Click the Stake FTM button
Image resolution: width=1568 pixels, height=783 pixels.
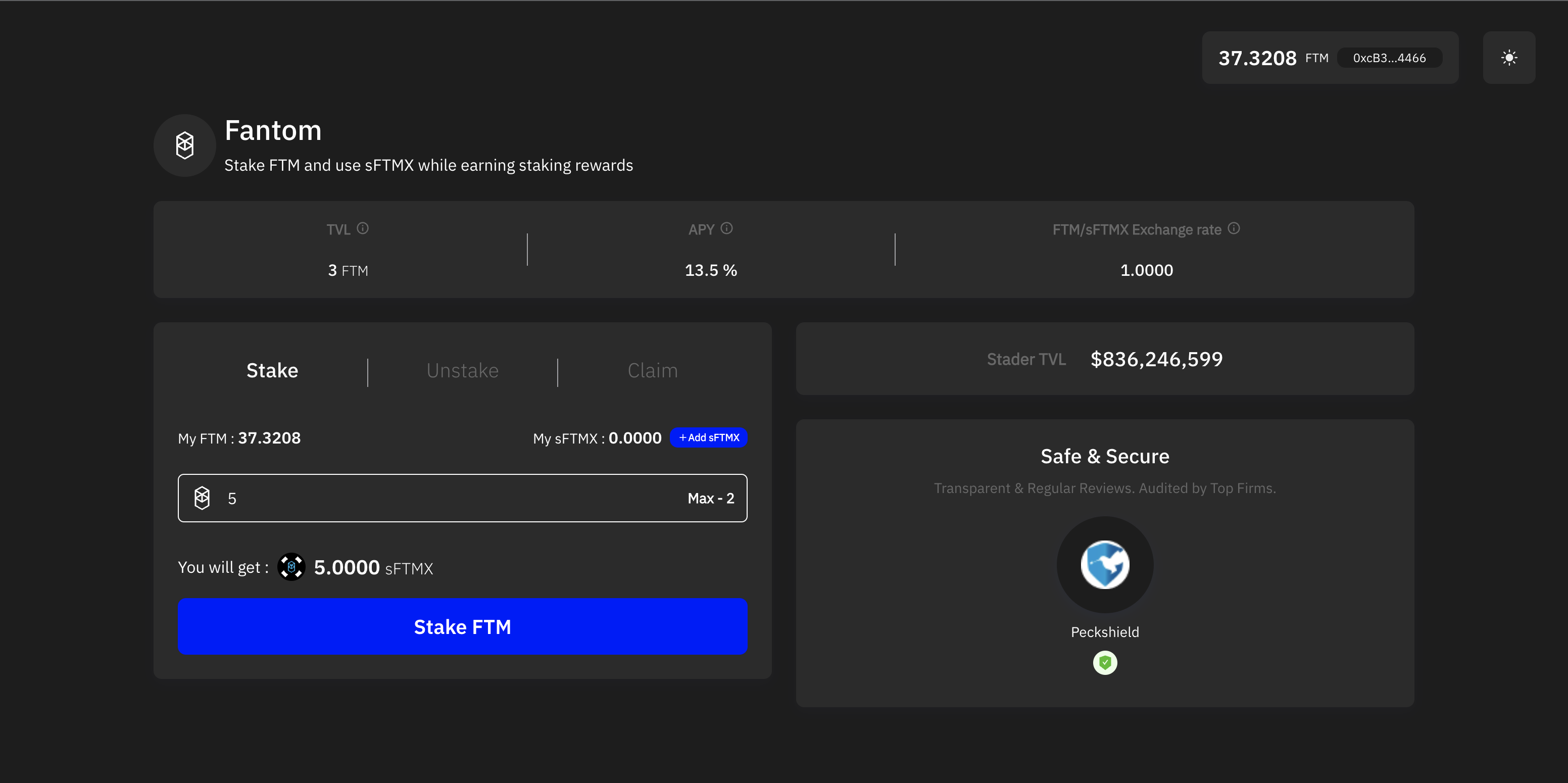pyautogui.click(x=463, y=626)
